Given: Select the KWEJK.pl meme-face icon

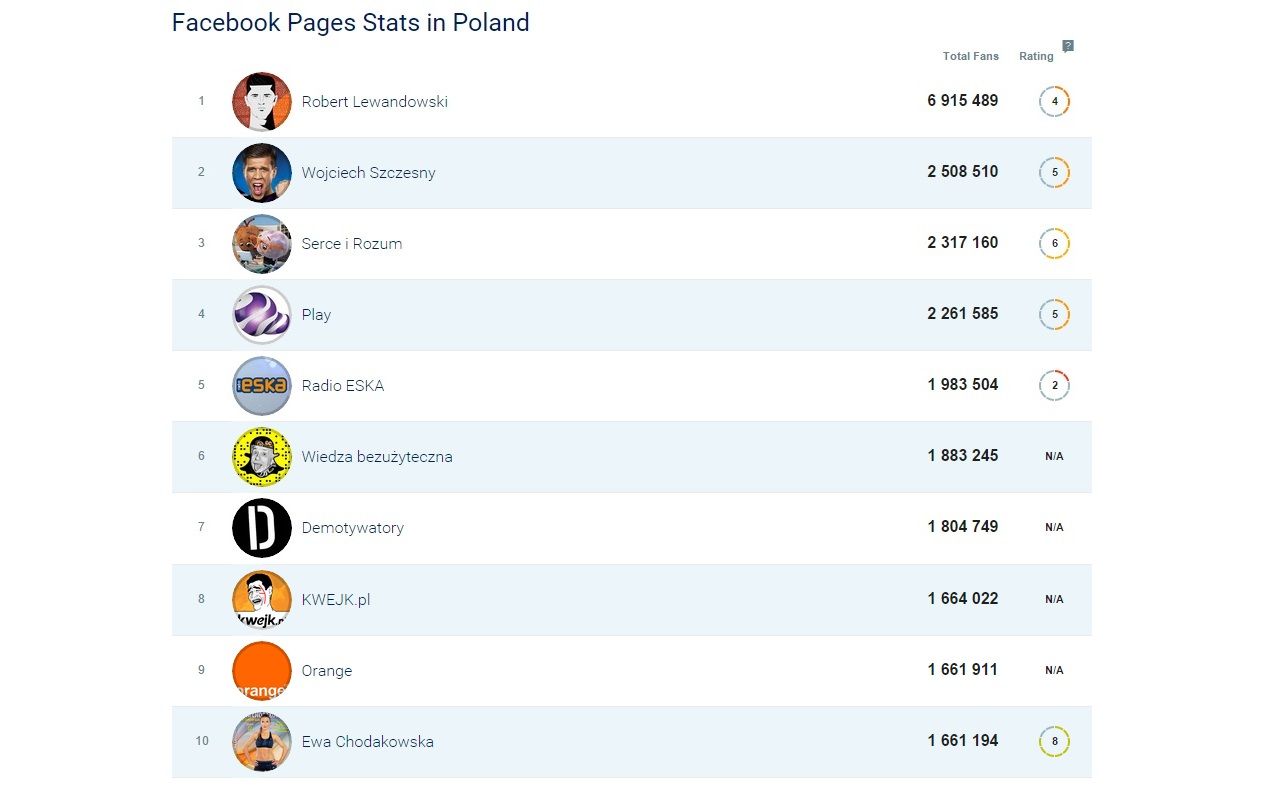Looking at the screenshot, I should [262, 599].
